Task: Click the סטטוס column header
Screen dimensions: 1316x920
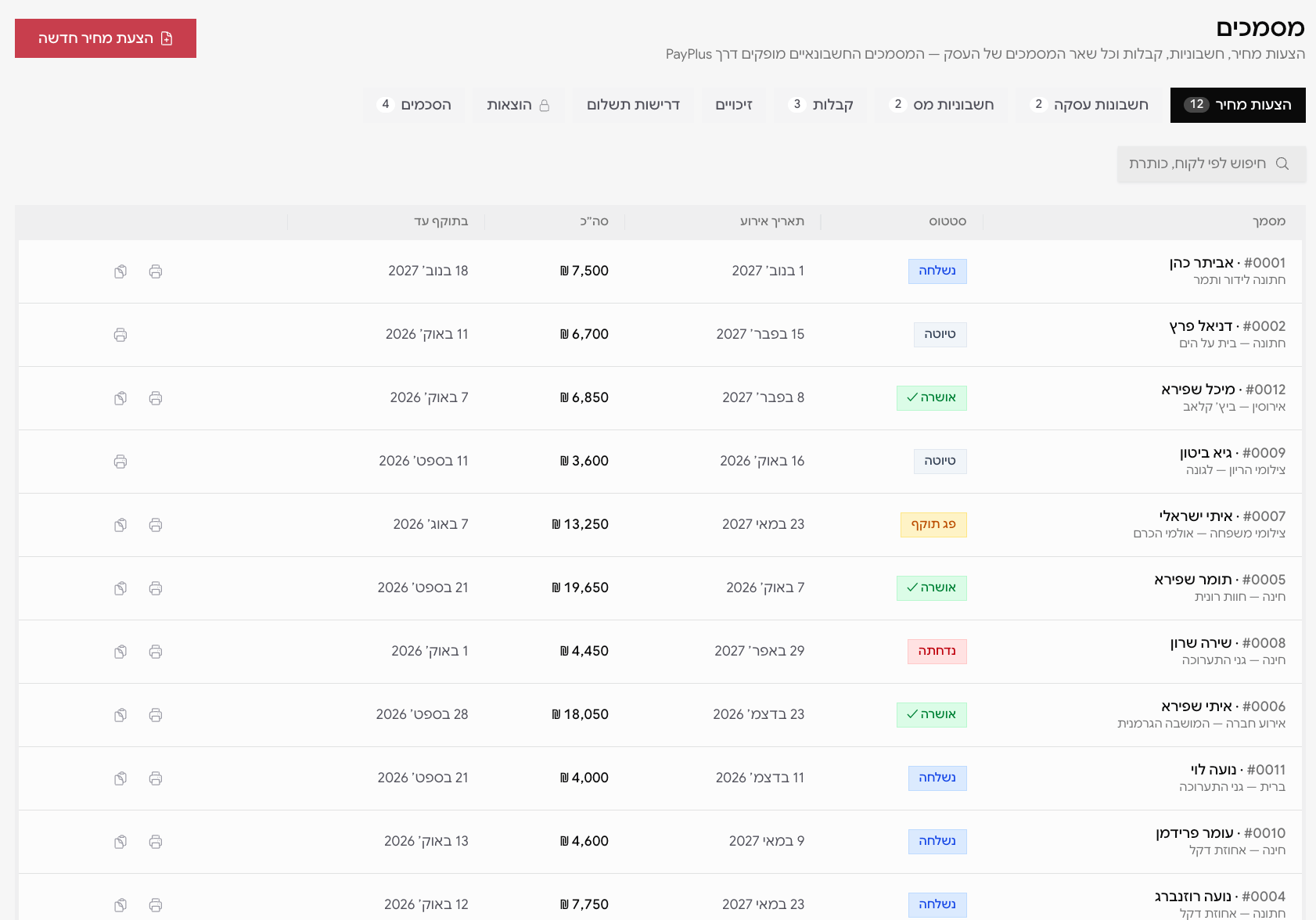Action: pyautogui.click(x=947, y=221)
